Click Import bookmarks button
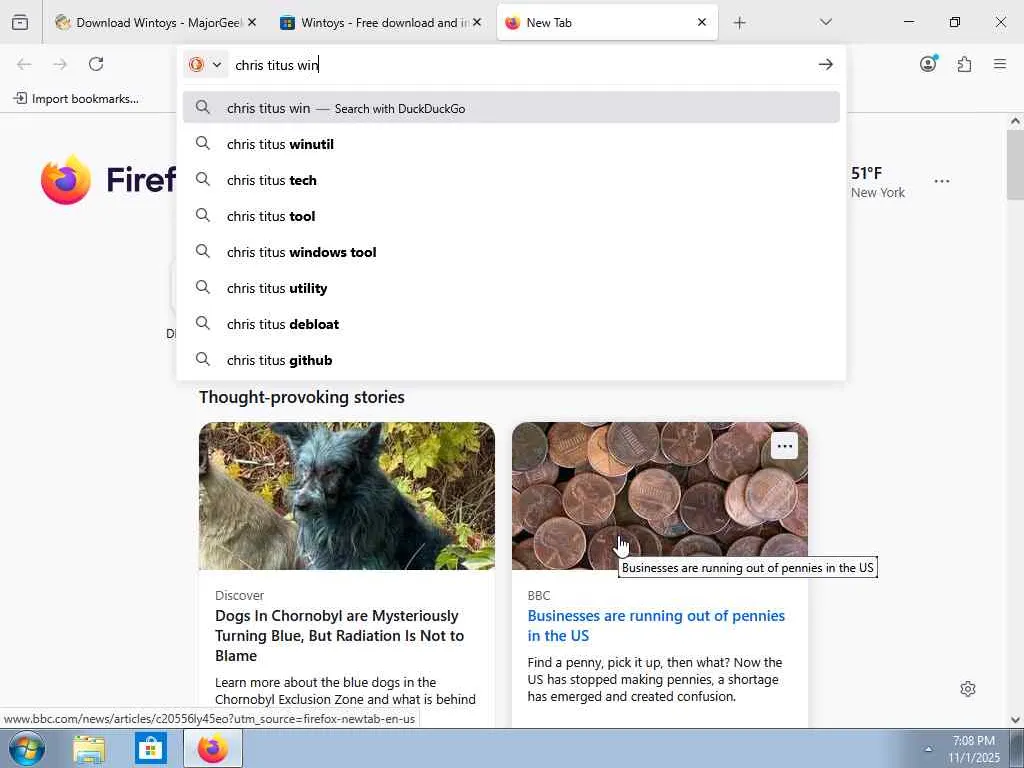Image resolution: width=1024 pixels, height=768 pixels. point(76,99)
